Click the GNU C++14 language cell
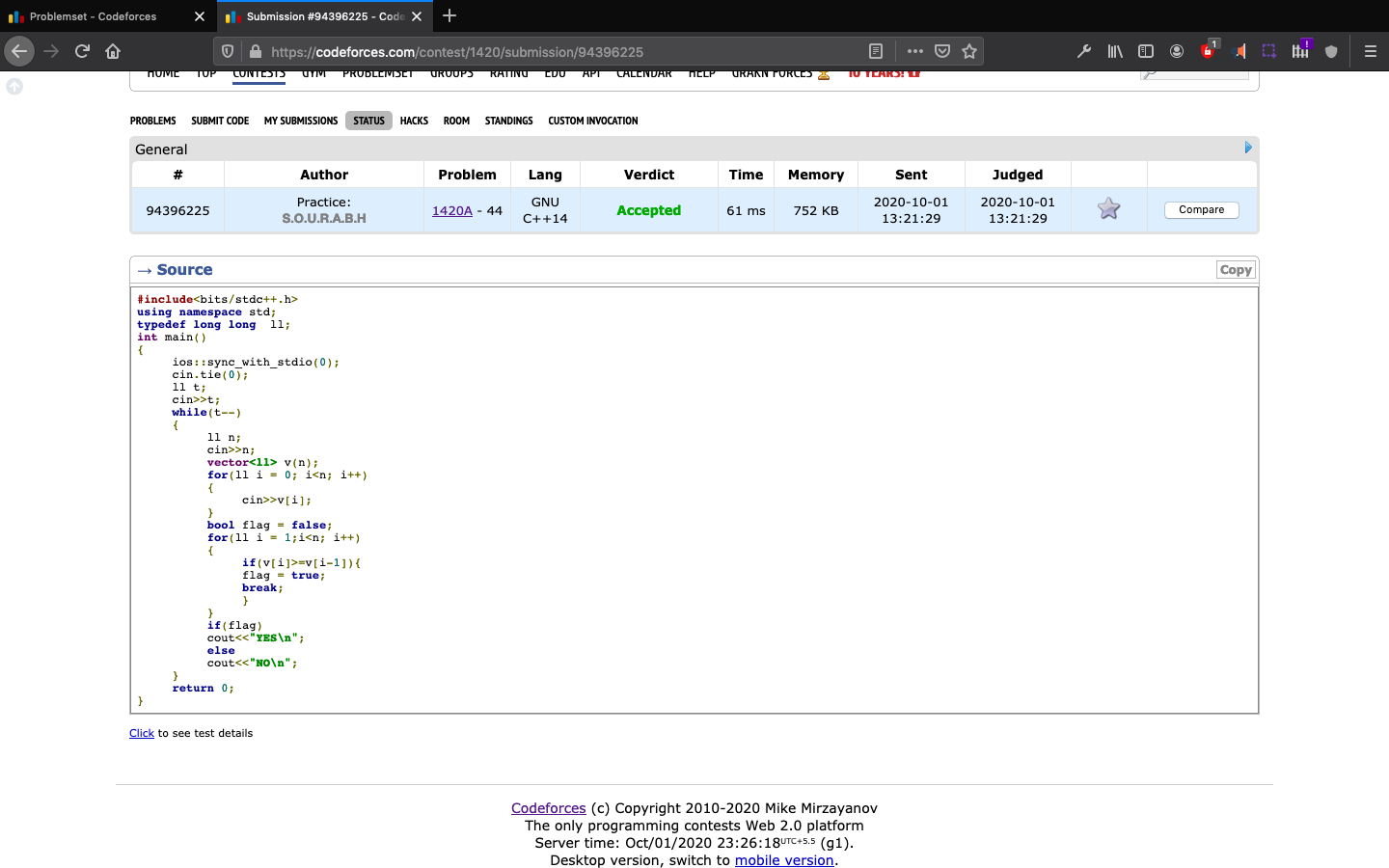 click(x=545, y=210)
